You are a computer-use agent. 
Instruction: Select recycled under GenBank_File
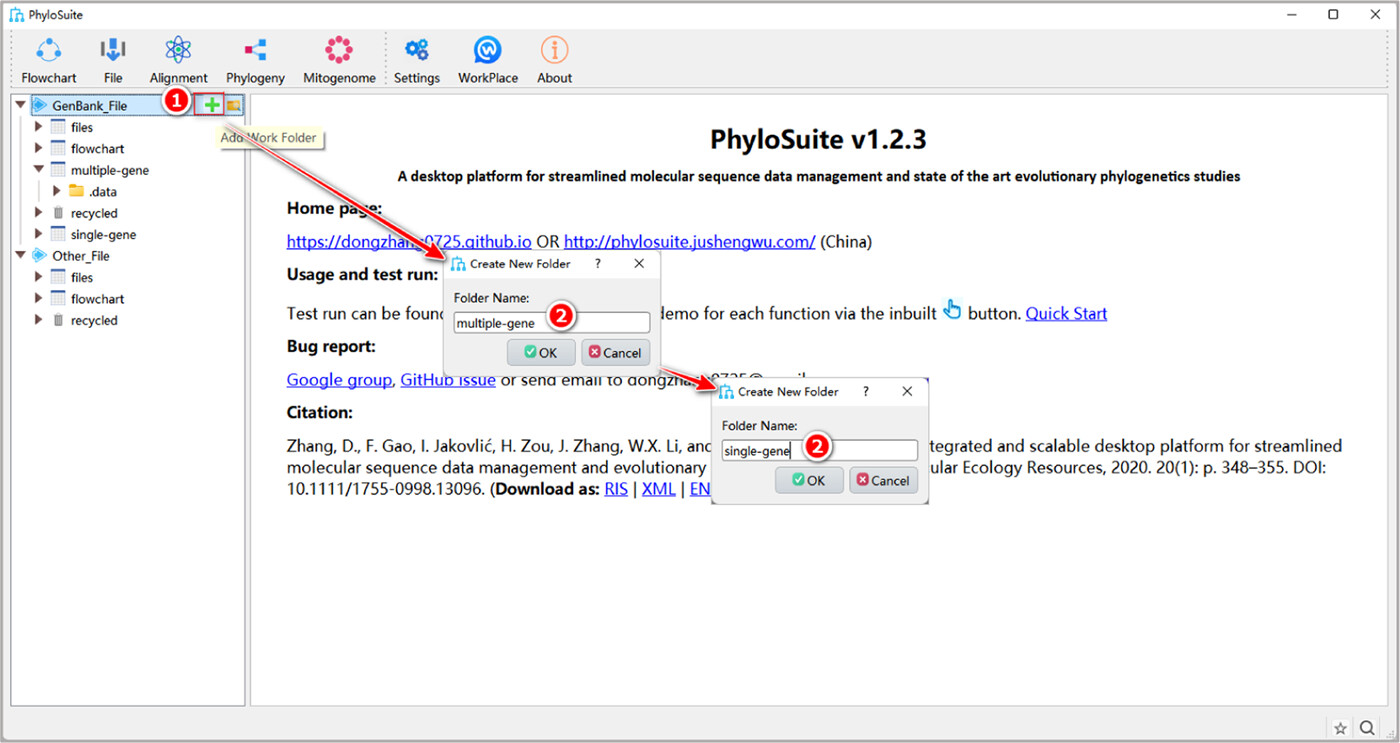(x=94, y=213)
